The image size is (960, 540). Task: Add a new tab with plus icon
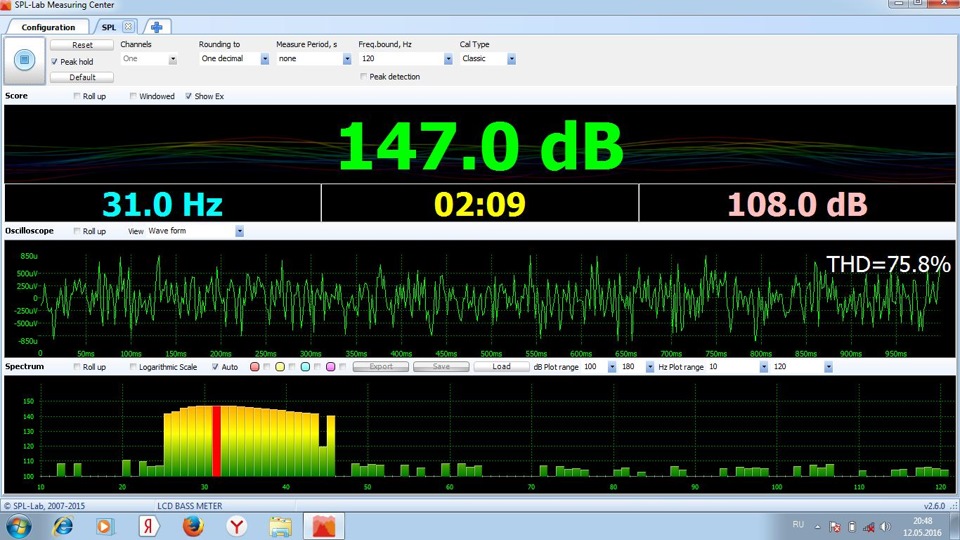click(x=156, y=27)
